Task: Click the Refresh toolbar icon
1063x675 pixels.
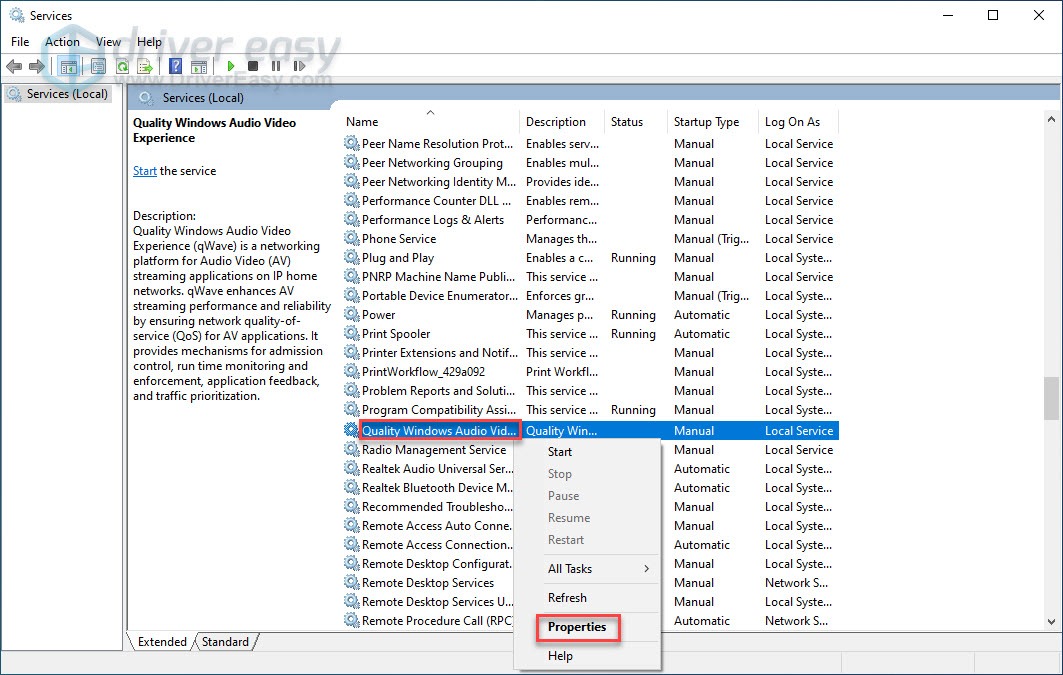Action: tap(122, 67)
